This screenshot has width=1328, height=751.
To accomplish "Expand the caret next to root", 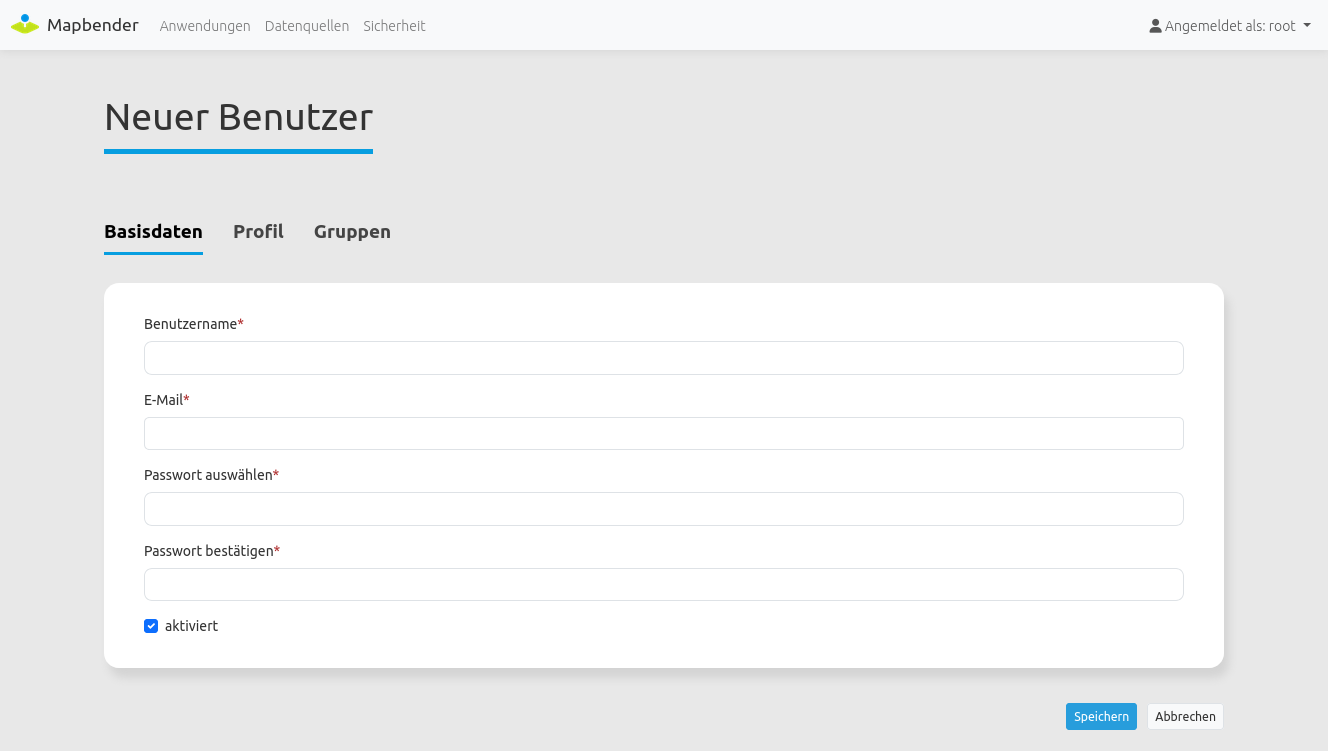I will pyautogui.click(x=1307, y=26).
